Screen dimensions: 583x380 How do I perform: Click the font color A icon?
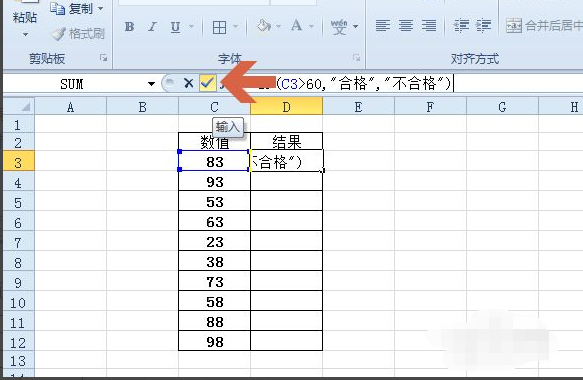[296, 26]
